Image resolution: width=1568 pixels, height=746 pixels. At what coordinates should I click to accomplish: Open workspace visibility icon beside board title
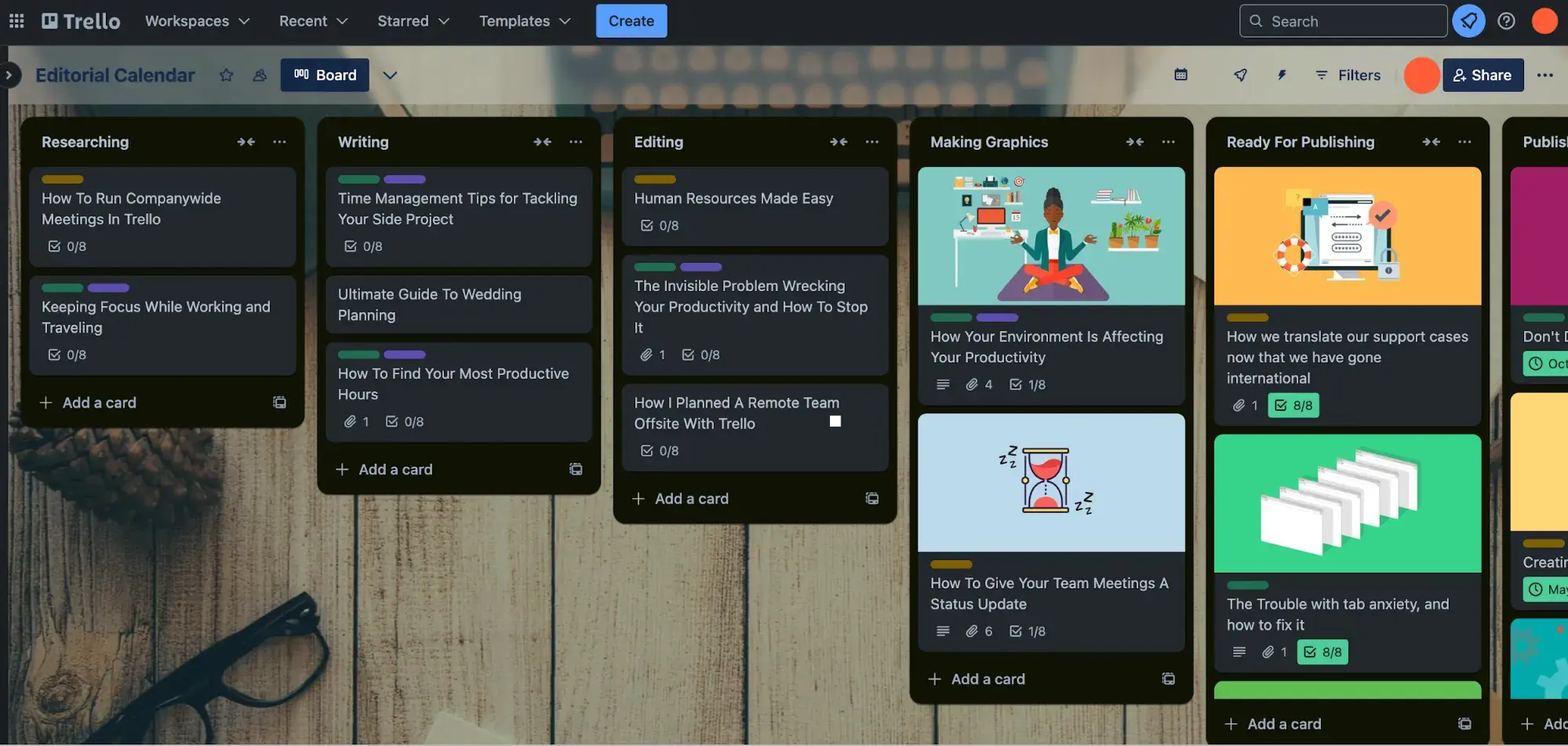pos(260,75)
